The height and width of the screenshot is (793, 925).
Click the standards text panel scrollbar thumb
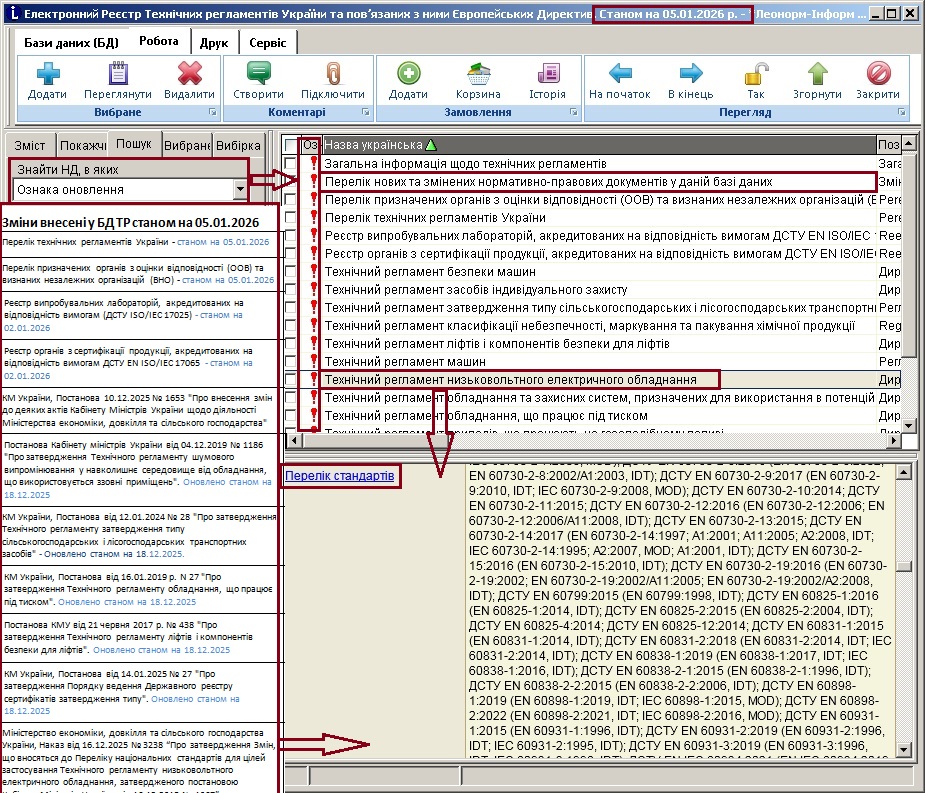pos(904,567)
